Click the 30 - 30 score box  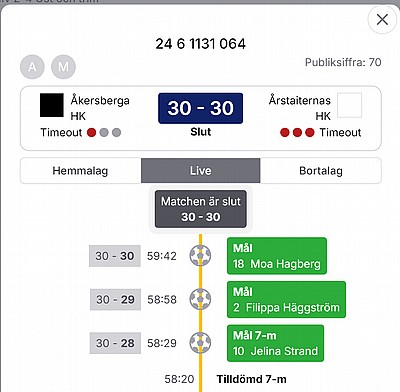click(200, 108)
